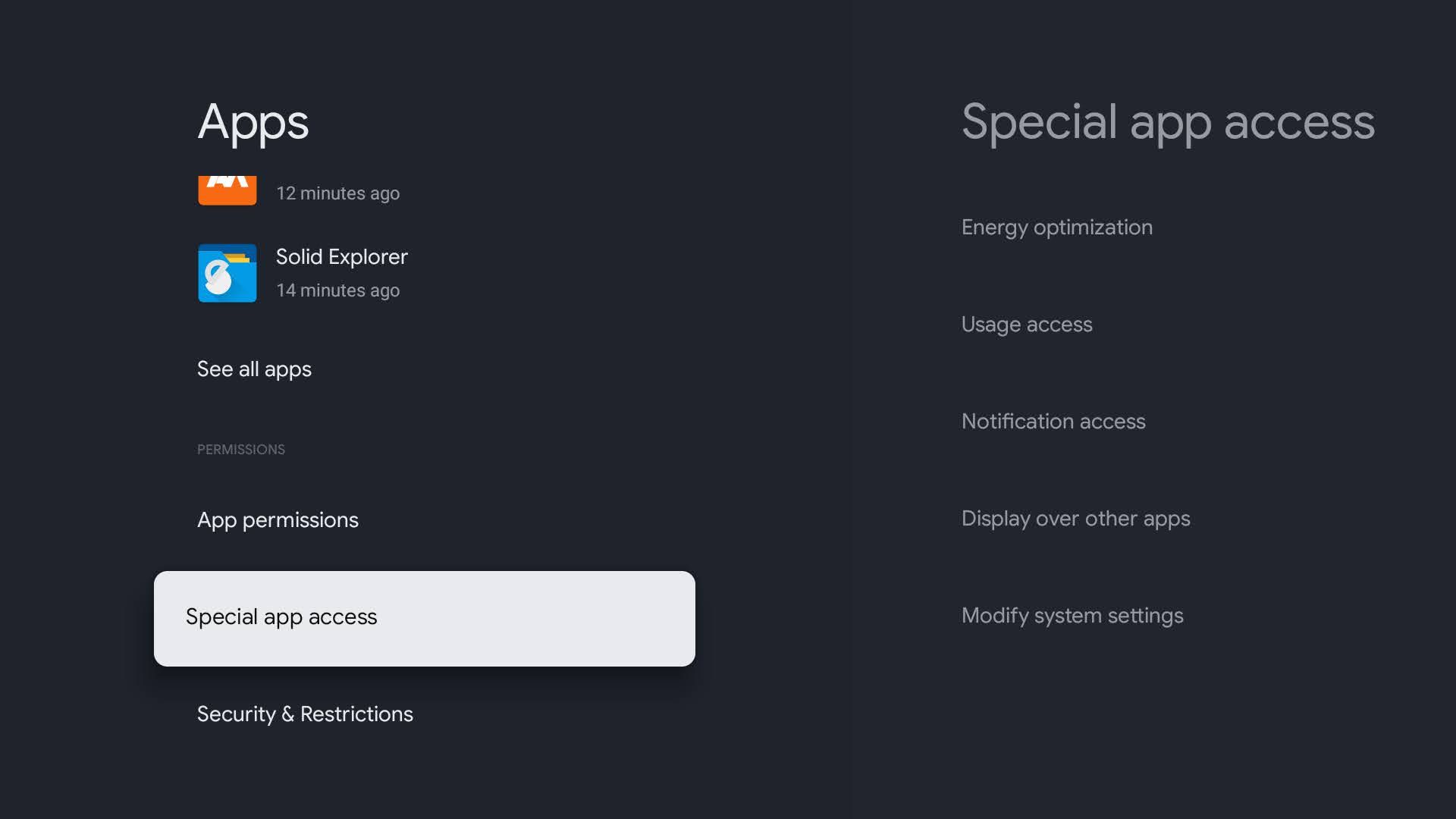This screenshot has width=1456, height=819.
Task: Click the file-drawer icon beside Solid Explorer label
Action: tap(227, 273)
